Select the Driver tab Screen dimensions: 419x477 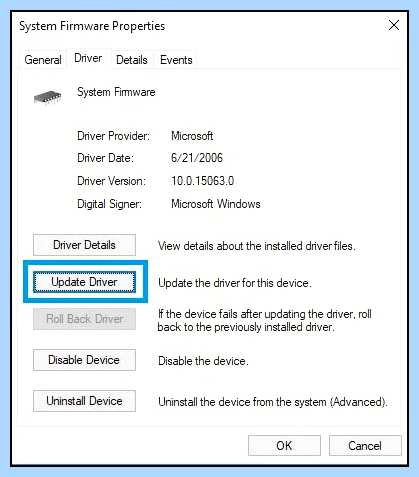coord(88,58)
